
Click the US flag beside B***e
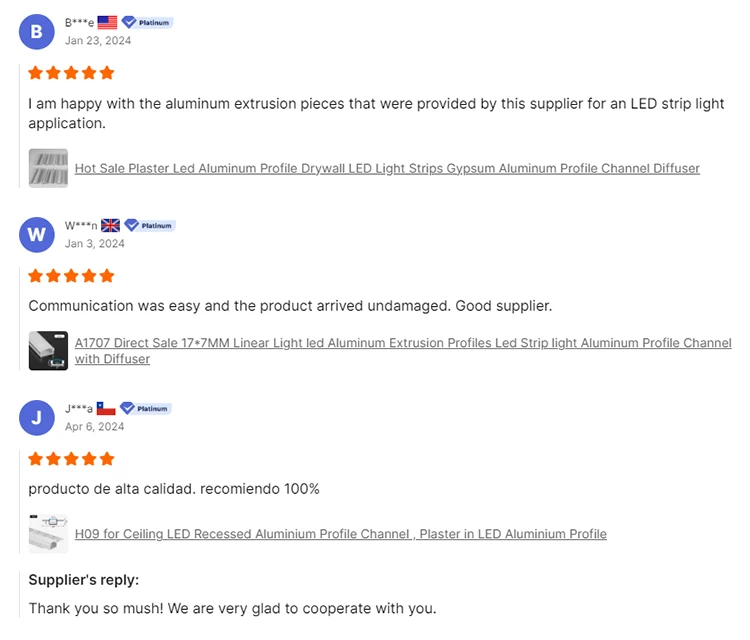107,22
